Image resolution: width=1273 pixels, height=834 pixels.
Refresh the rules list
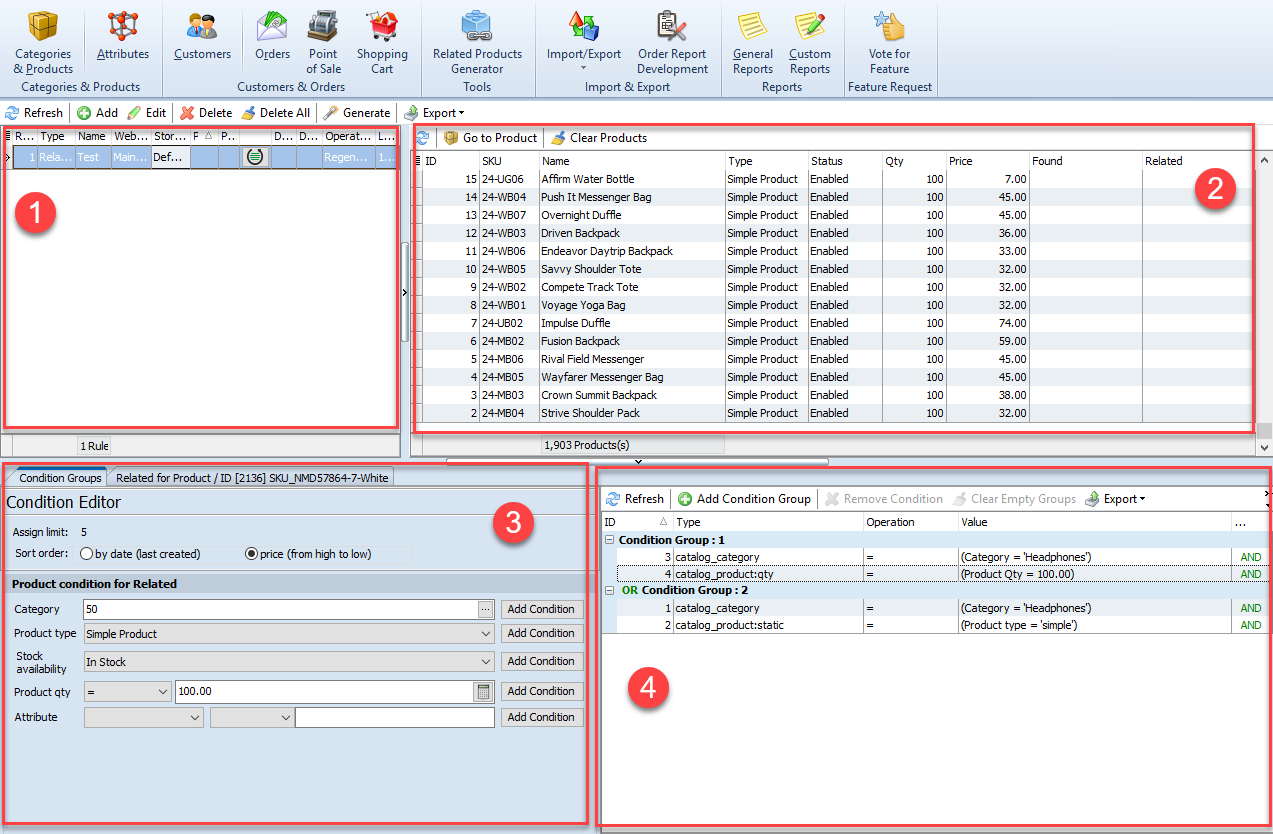34,113
